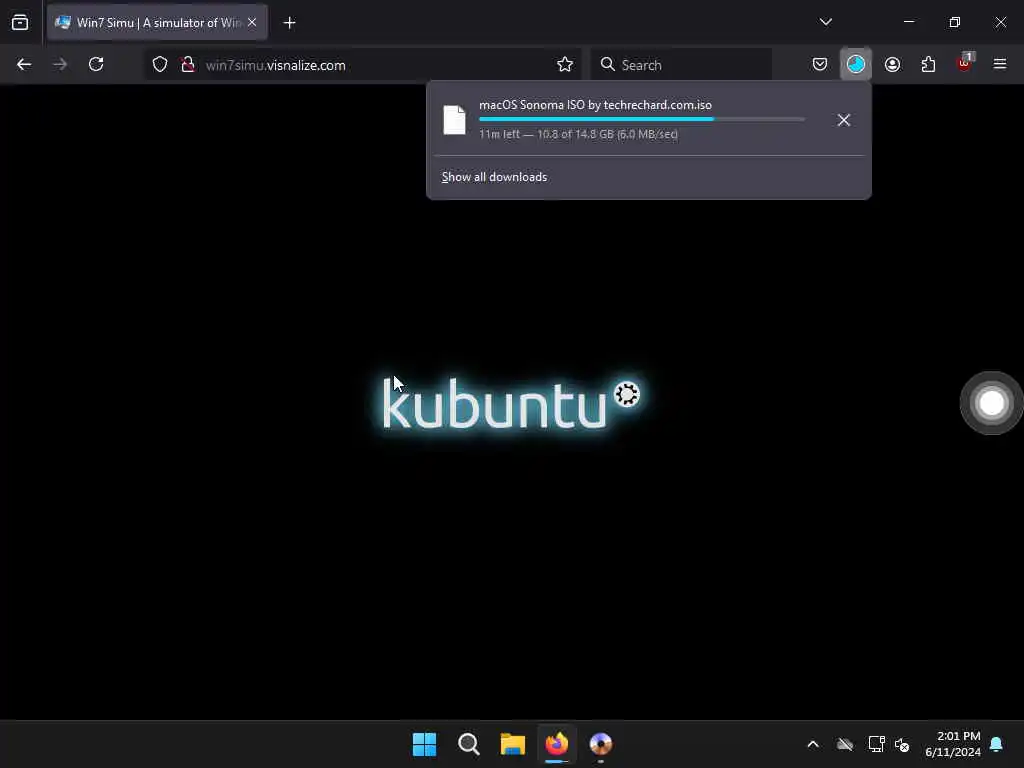Open the cloud sync tray icon

845,744
